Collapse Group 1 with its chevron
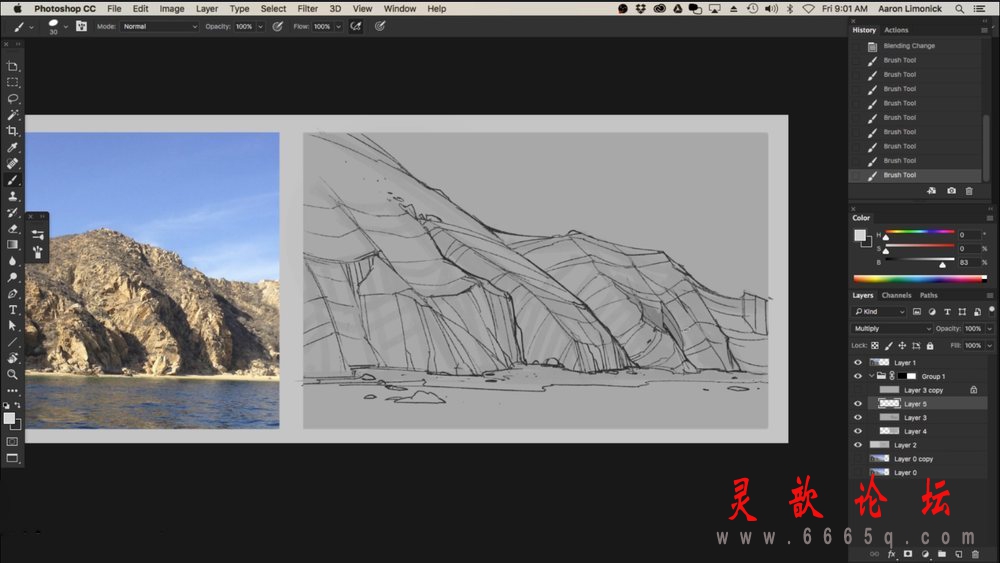Screen dimensions: 1000x563 [x=871, y=376]
